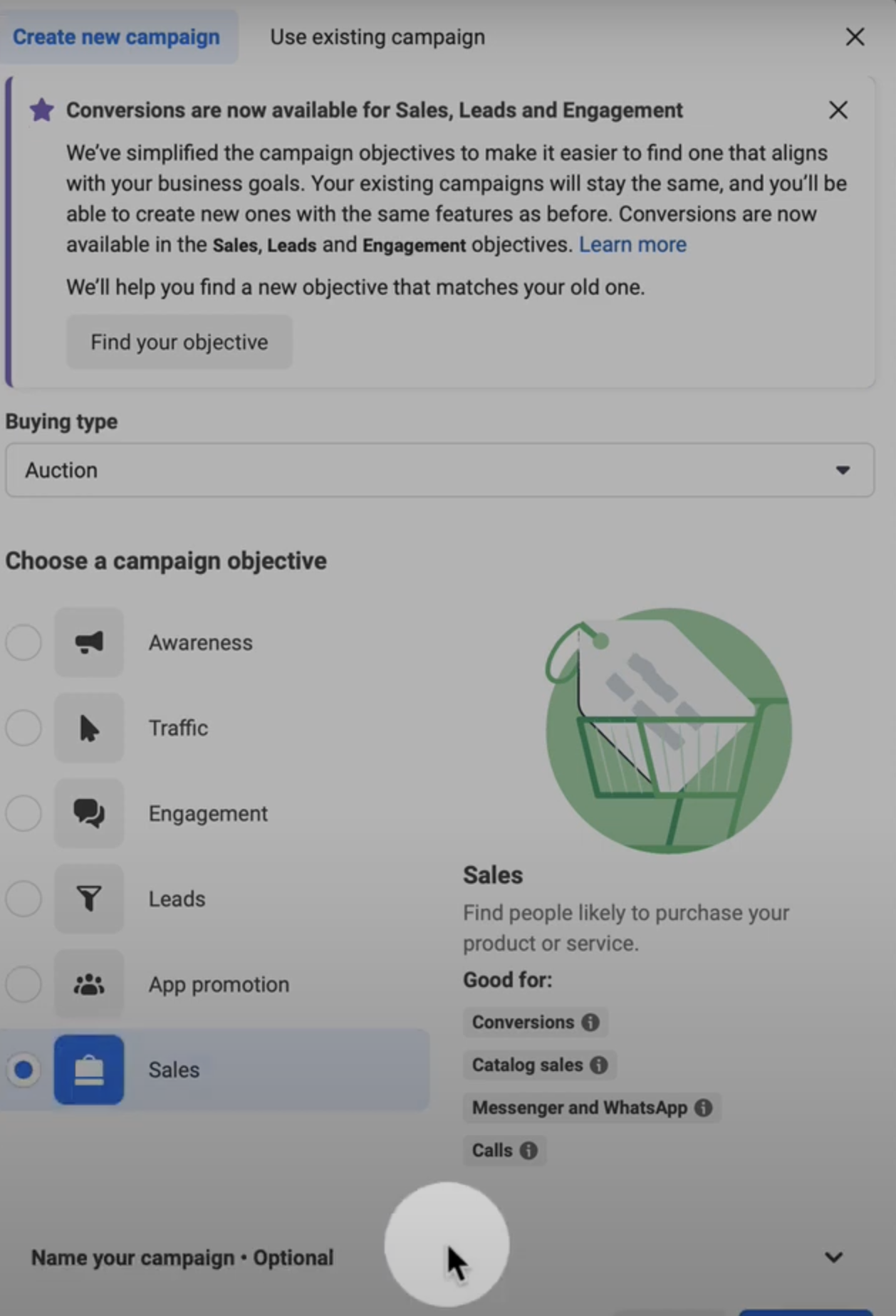
Task: Select the Engagement radio button
Action: [x=24, y=813]
